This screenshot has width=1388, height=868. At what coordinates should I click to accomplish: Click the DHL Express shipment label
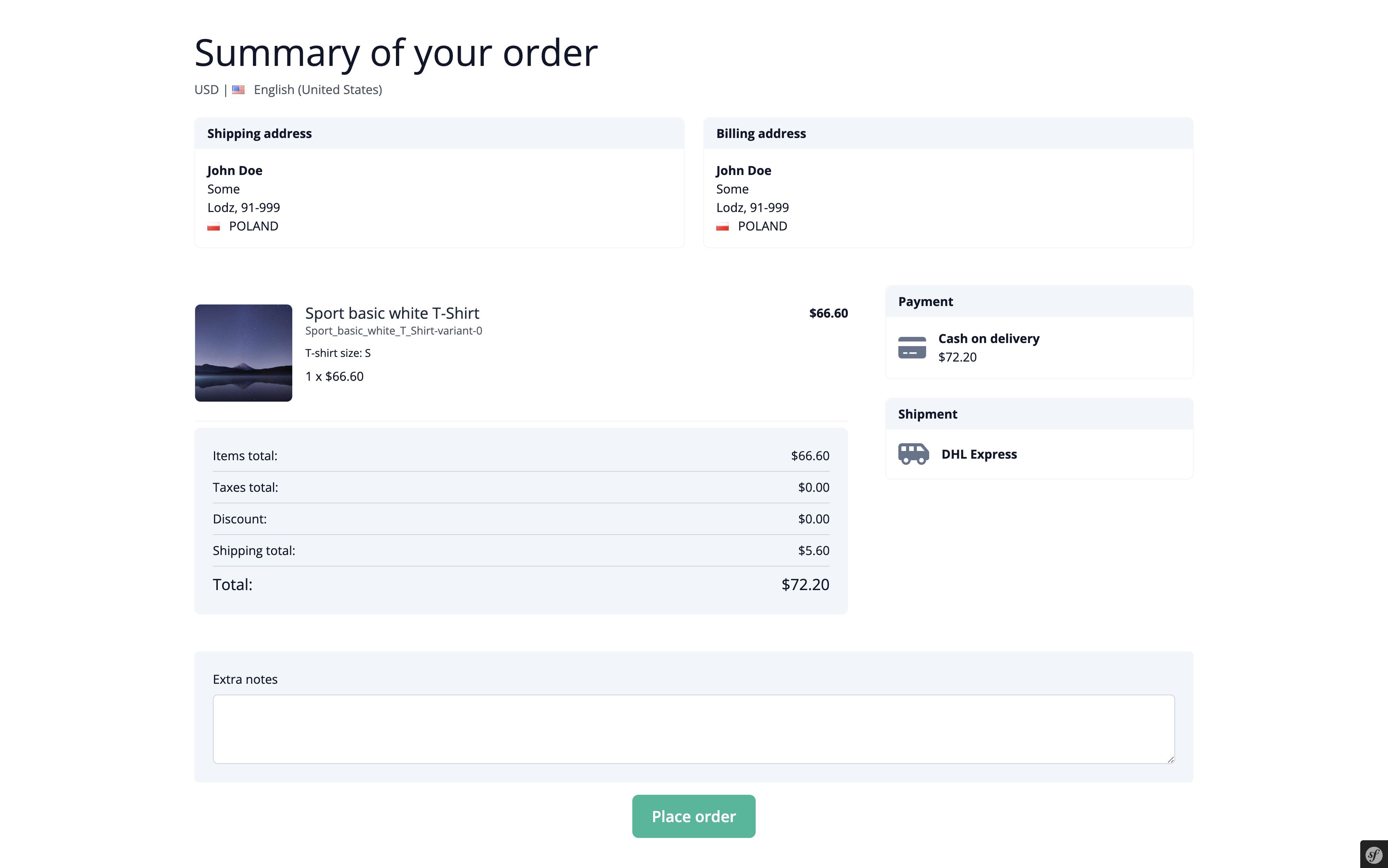pyautogui.click(x=979, y=455)
